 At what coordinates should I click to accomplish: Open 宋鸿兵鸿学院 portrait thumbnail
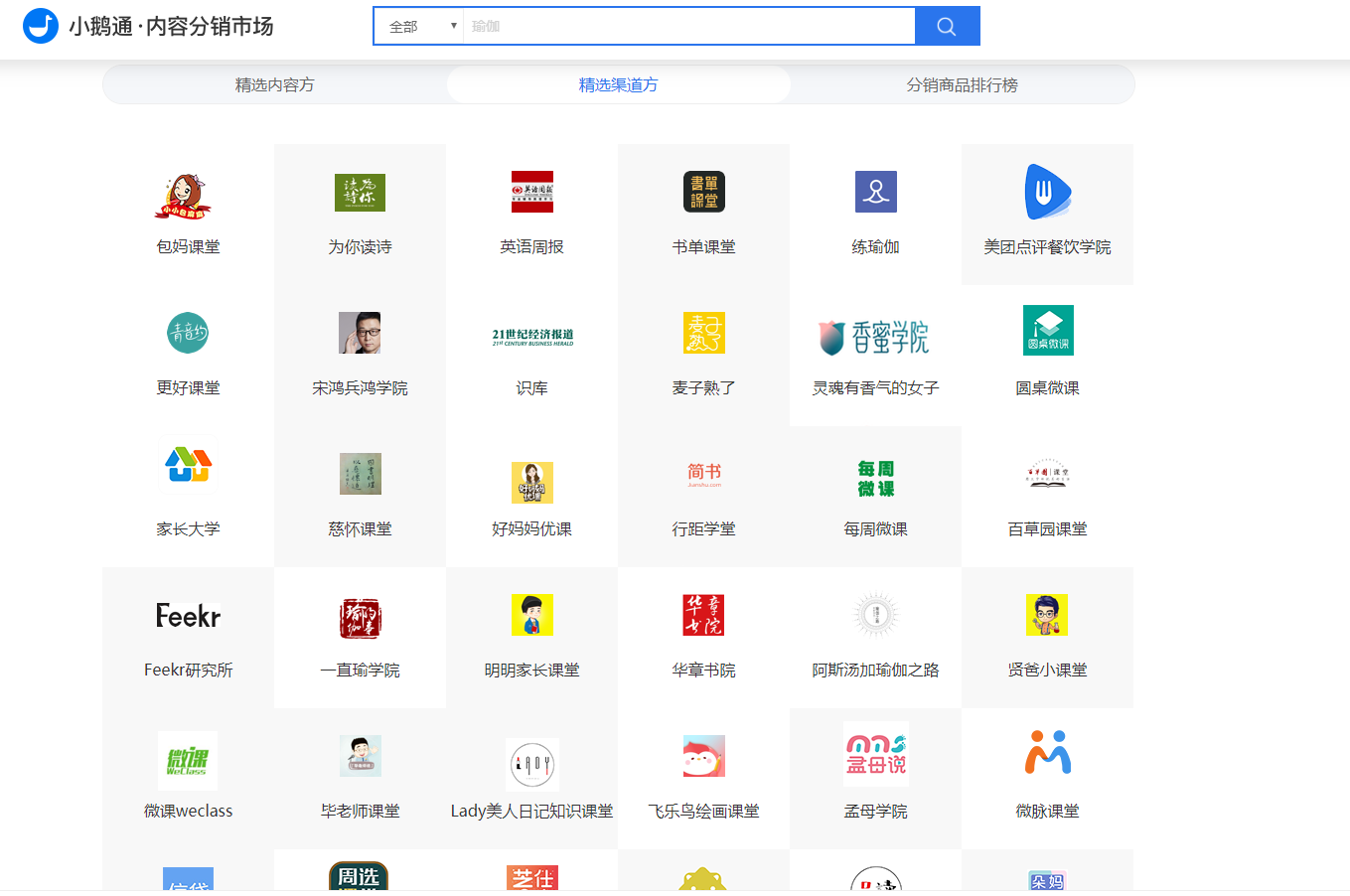pyautogui.click(x=360, y=333)
